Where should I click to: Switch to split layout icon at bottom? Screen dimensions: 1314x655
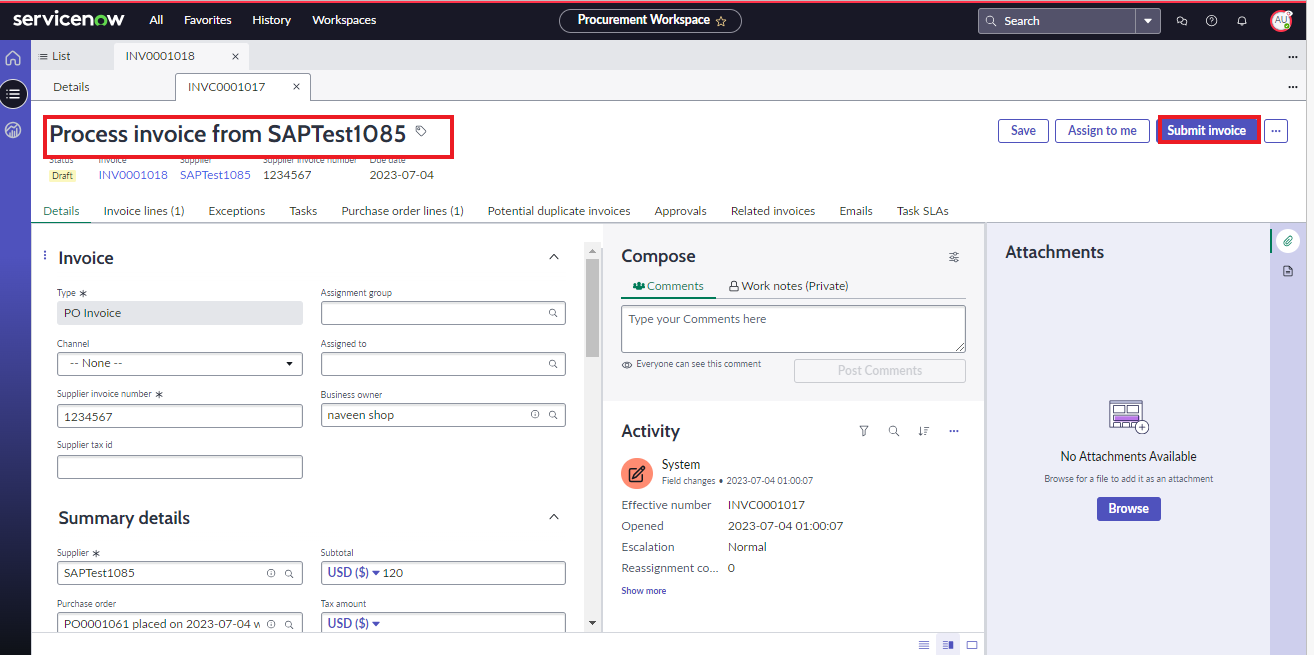click(949, 645)
